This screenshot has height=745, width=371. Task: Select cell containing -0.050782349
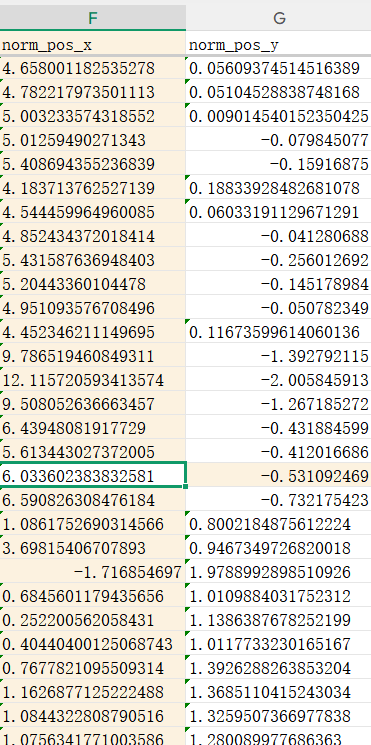click(x=278, y=307)
